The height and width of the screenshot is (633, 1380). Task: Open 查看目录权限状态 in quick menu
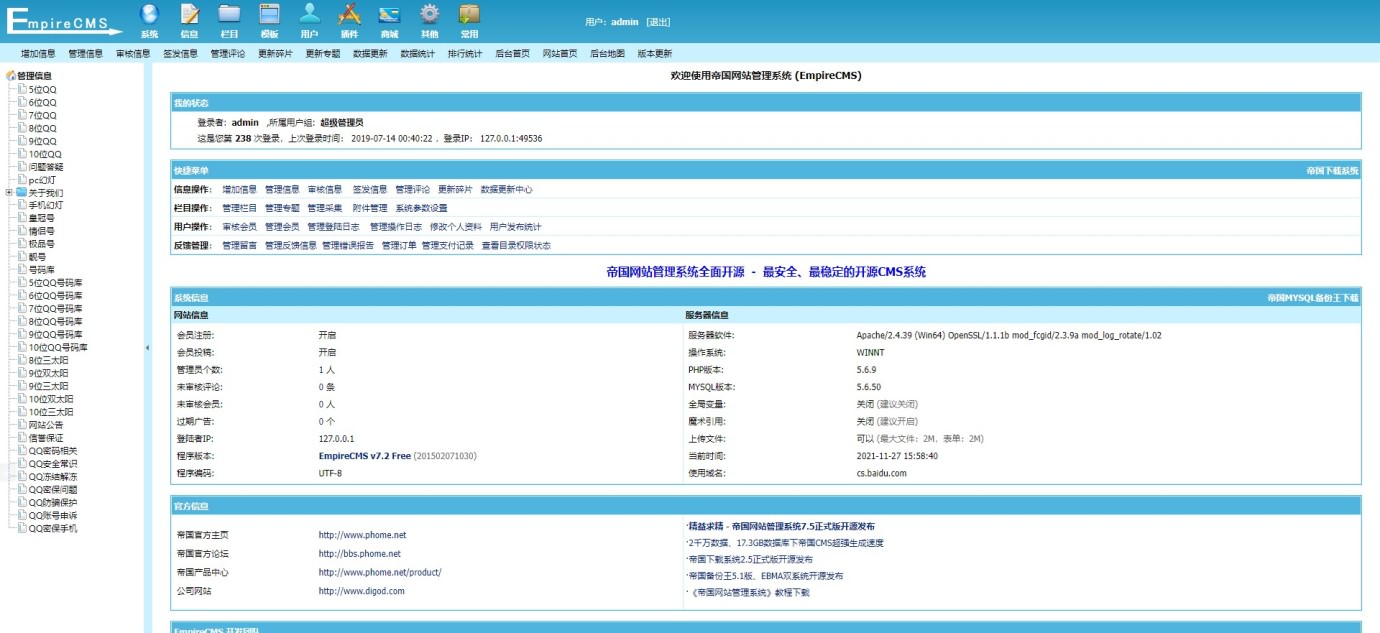pos(516,246)
